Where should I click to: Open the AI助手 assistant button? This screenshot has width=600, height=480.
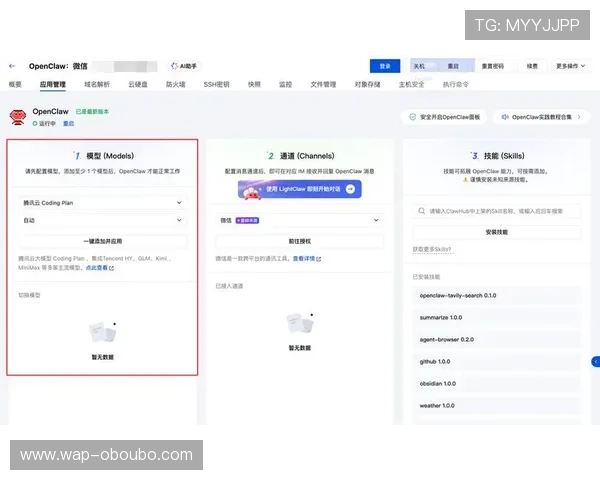184,66
